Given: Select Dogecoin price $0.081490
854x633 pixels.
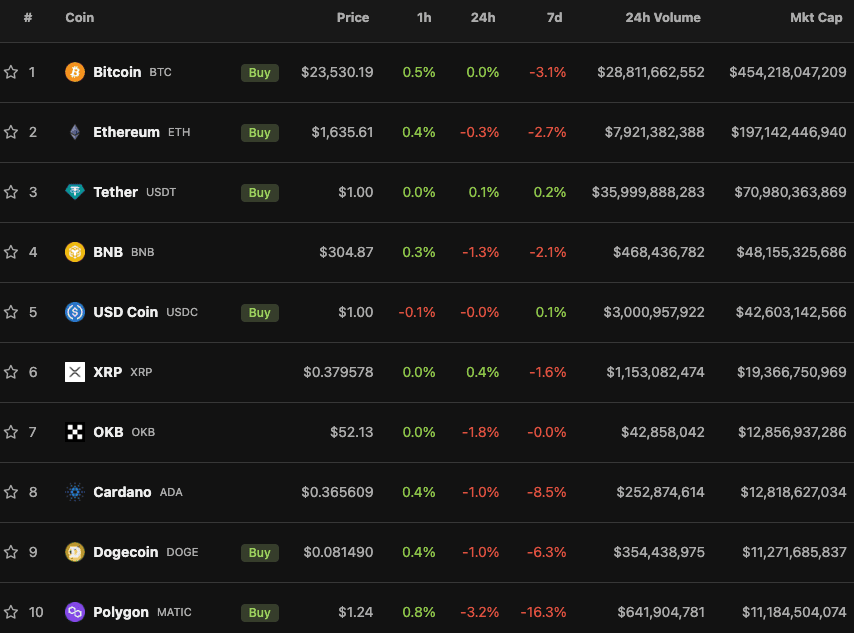Looking at the screenshot, I should (x=338, y=552).
